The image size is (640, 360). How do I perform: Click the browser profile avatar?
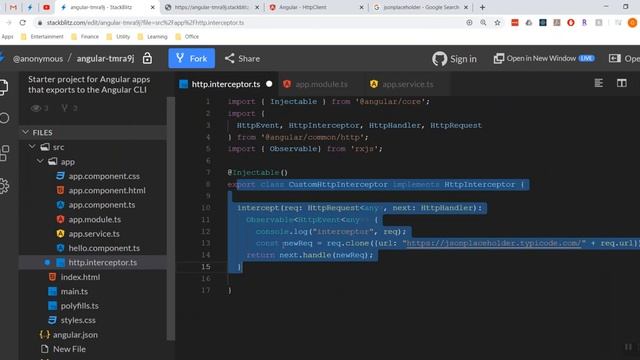point(632,23)
